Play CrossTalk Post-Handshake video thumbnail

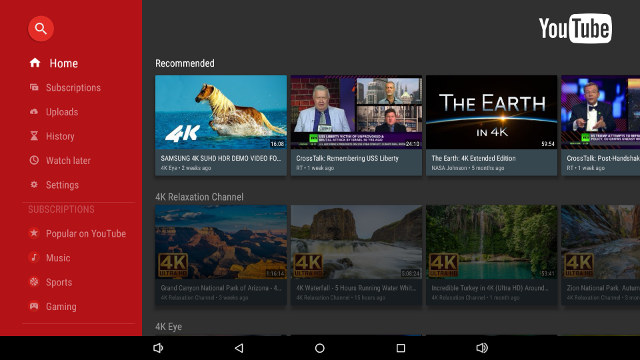pyautogui.click(x=600, y=112)
